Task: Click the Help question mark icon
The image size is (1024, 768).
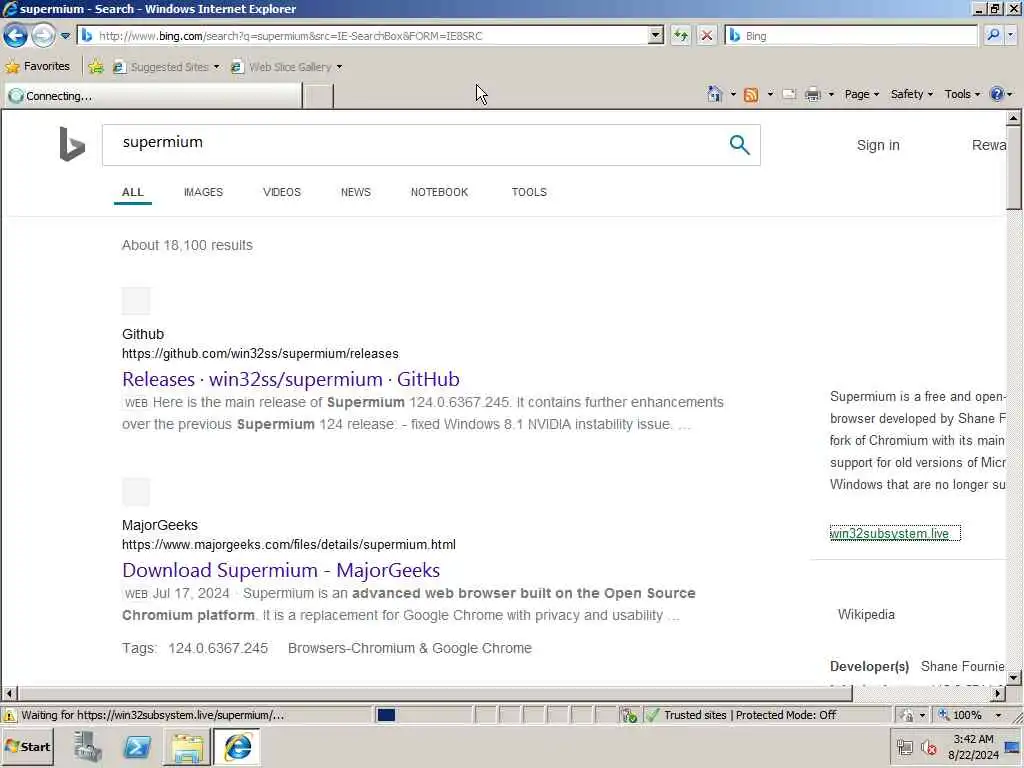Action: pos(997,94)
